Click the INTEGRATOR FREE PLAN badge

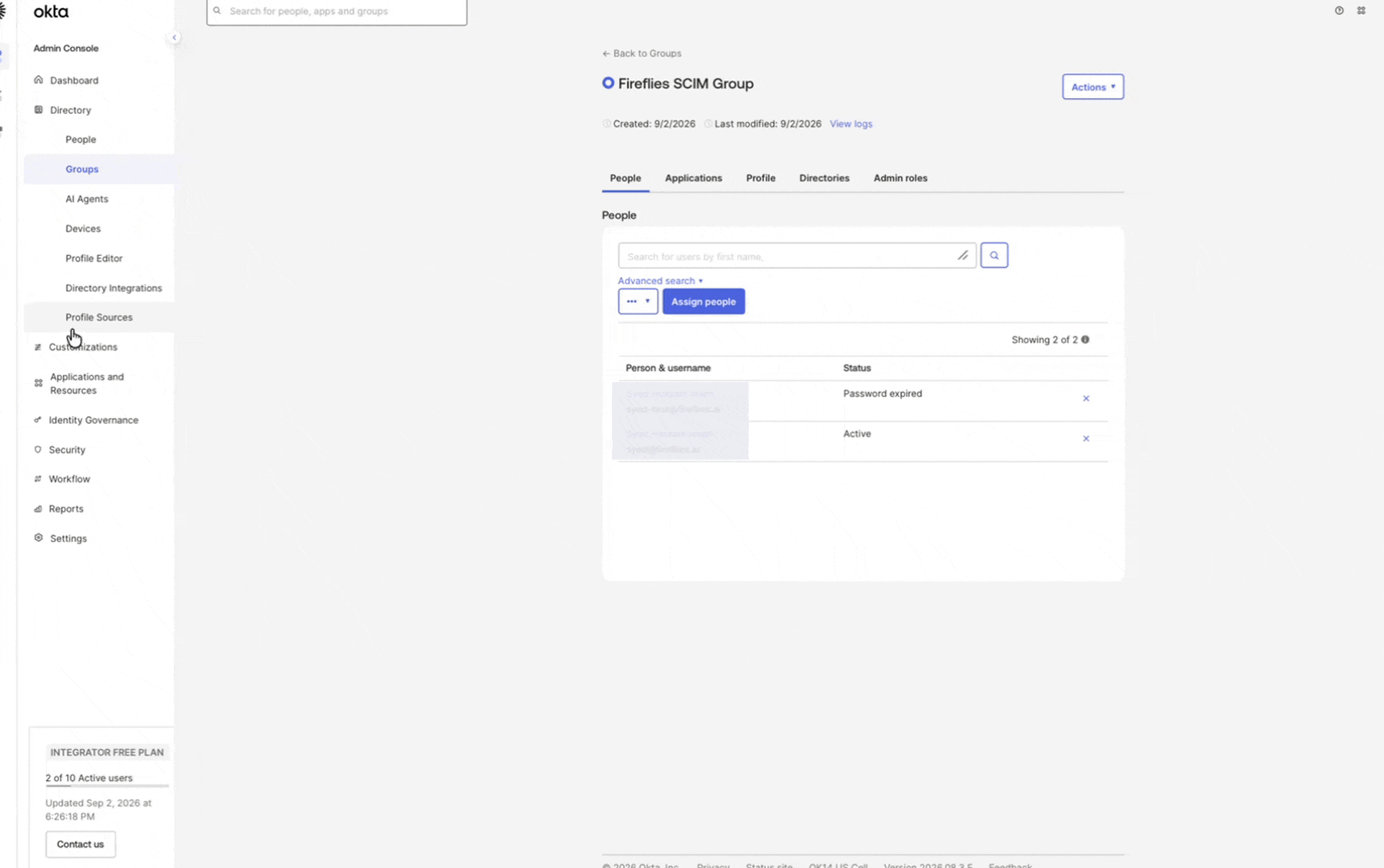pos(107,752)
